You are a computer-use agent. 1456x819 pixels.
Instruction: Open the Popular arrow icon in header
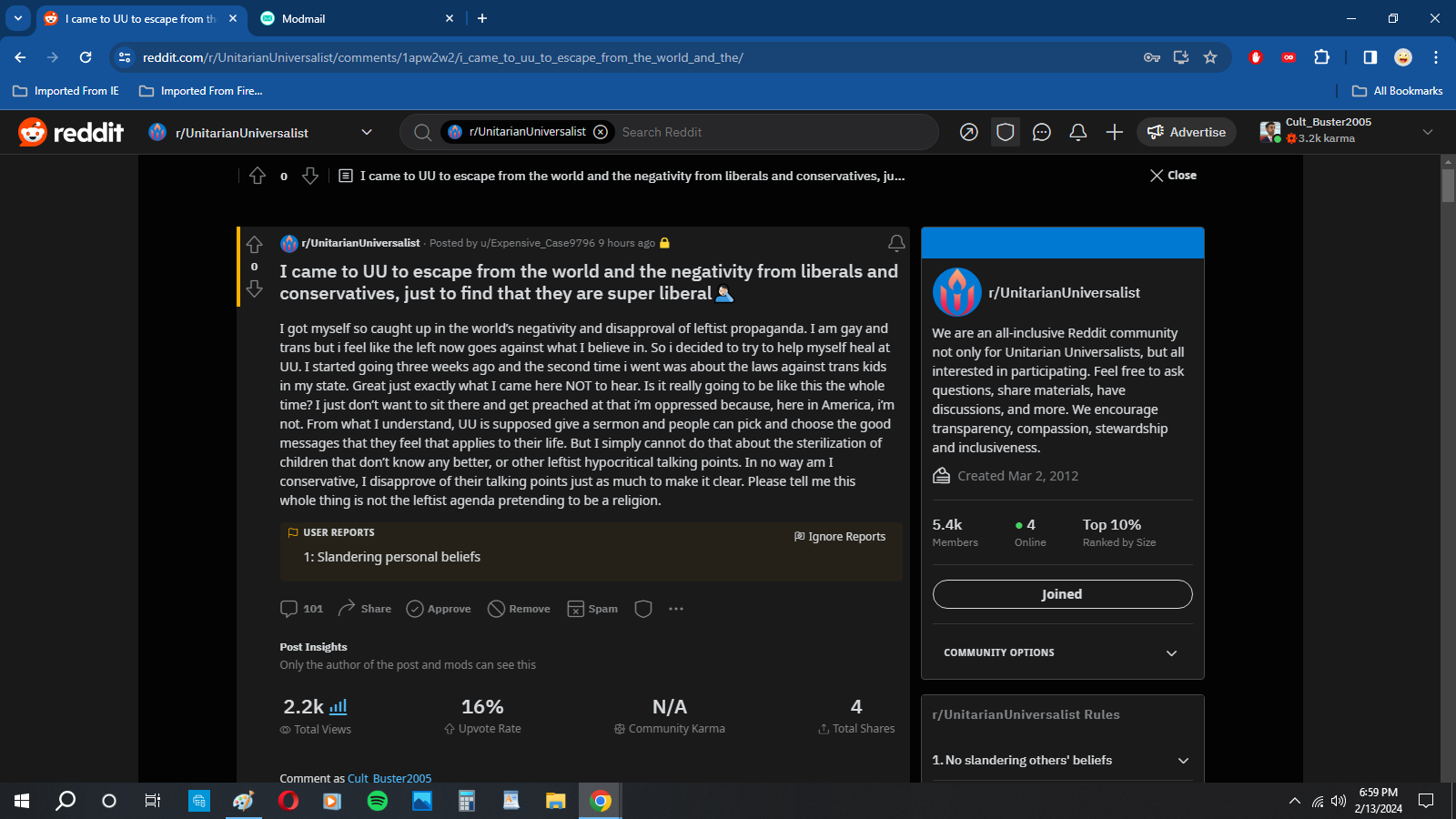coord(969,133)
